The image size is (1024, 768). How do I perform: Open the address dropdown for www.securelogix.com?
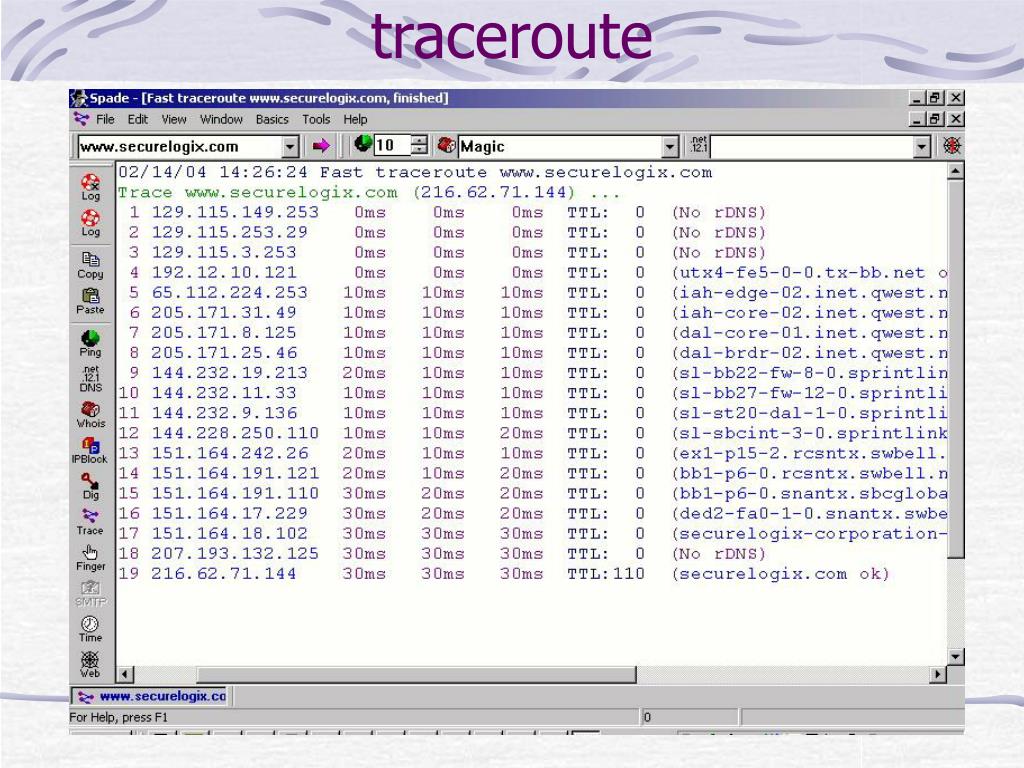pos(291,146)
